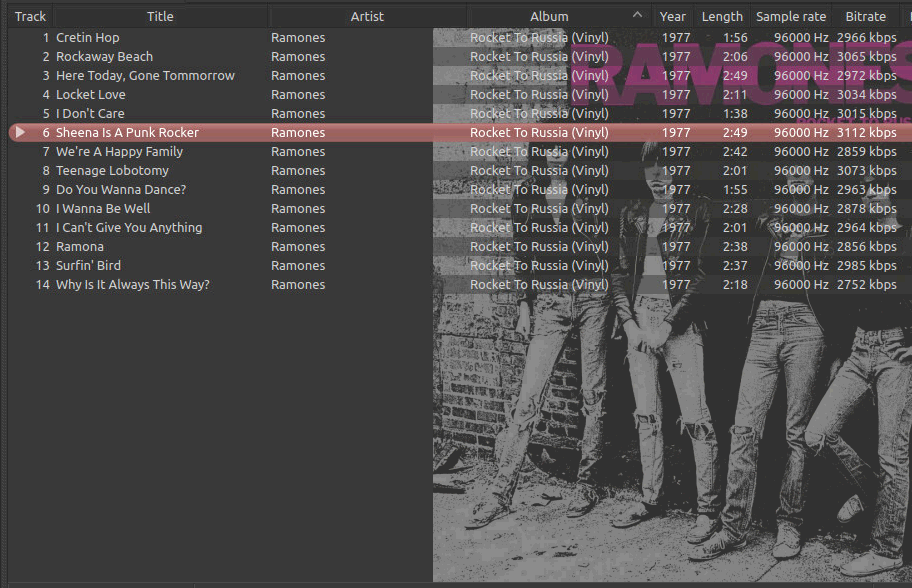Select the track Surfin' Bird
912x588 pixels.
88,266
